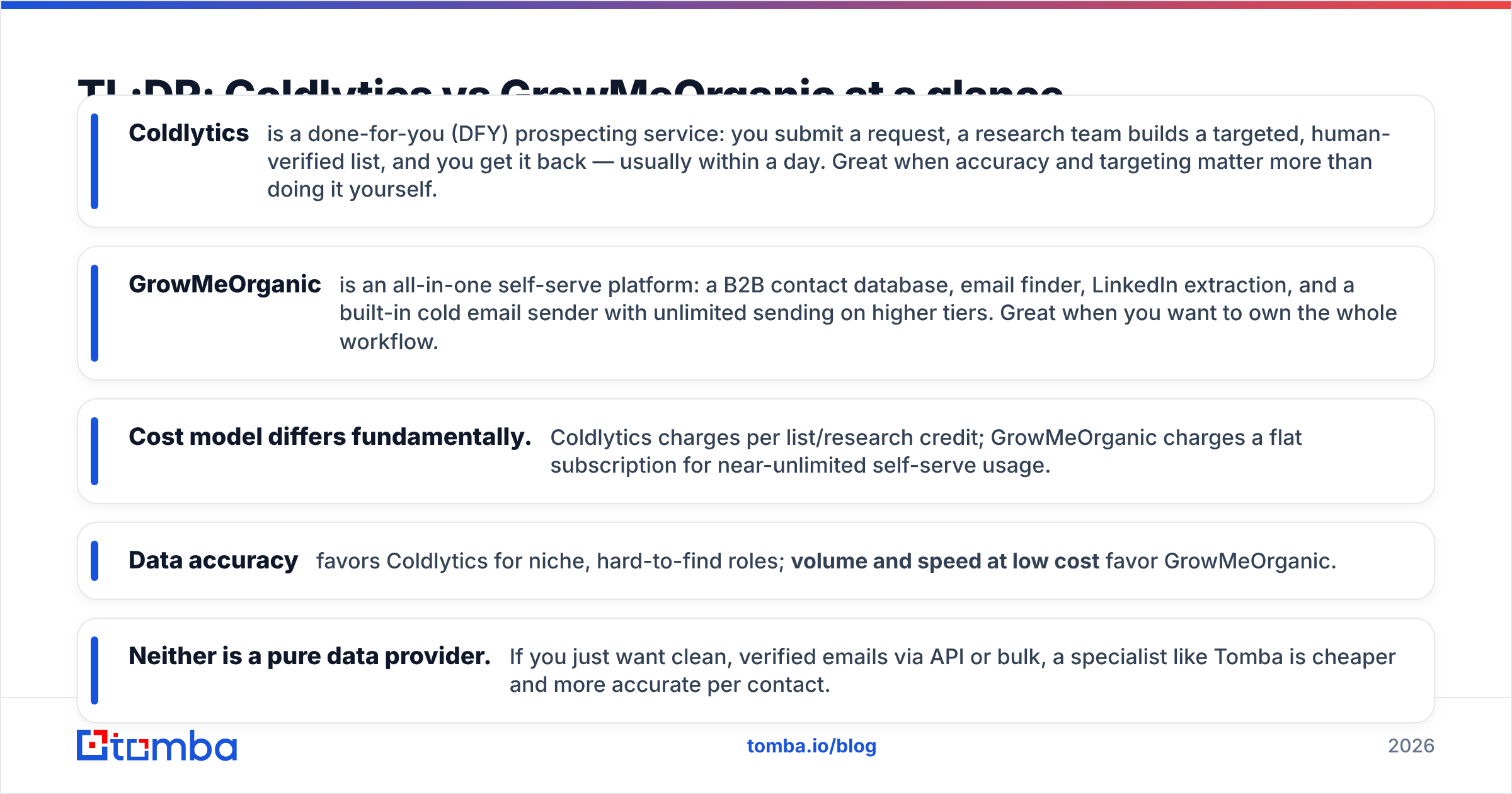Click the blue accent bar beside Coldlytics
This screenshot has width=1512, height=794.
point(94,161)
